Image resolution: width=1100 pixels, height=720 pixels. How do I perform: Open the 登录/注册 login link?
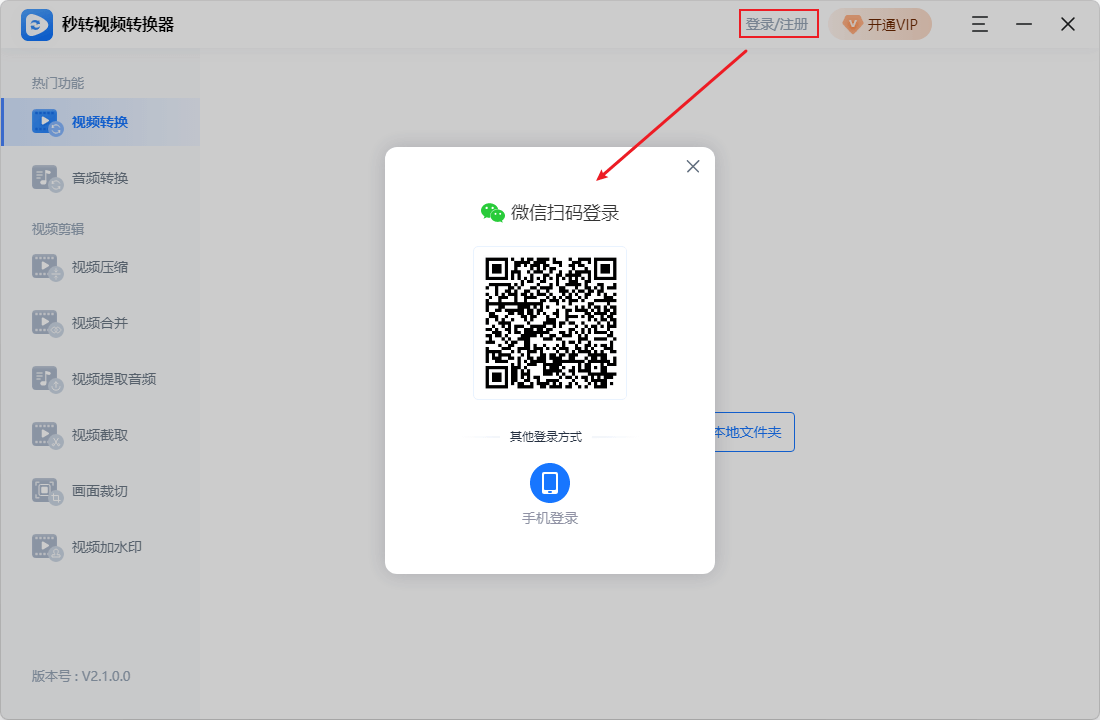tap(777, 24)
